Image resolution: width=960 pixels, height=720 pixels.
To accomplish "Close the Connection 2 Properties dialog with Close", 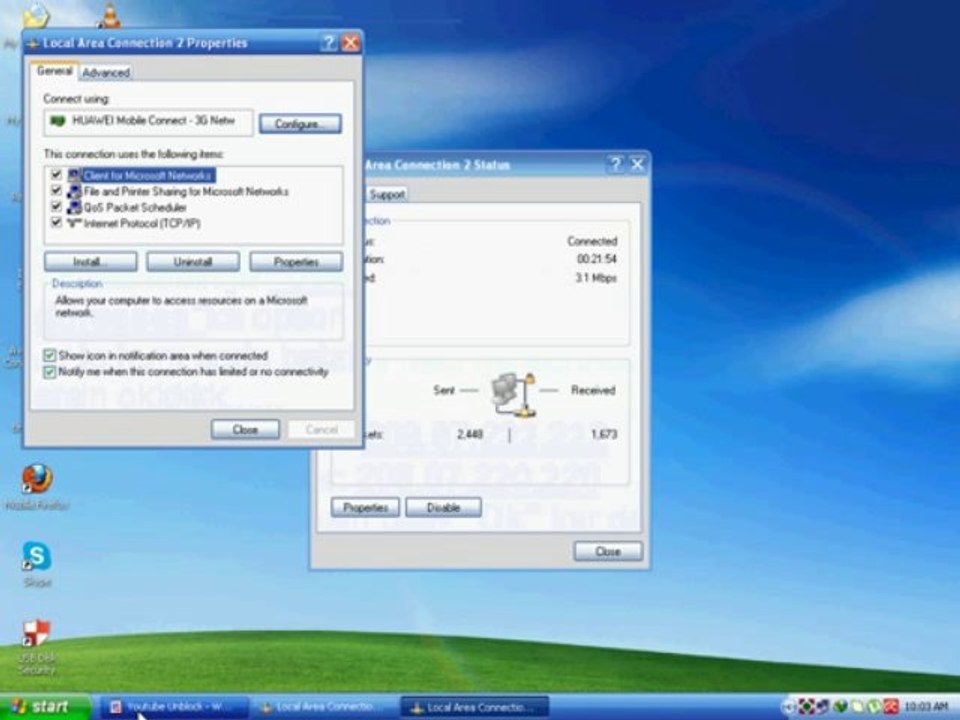I will (245, 430).
